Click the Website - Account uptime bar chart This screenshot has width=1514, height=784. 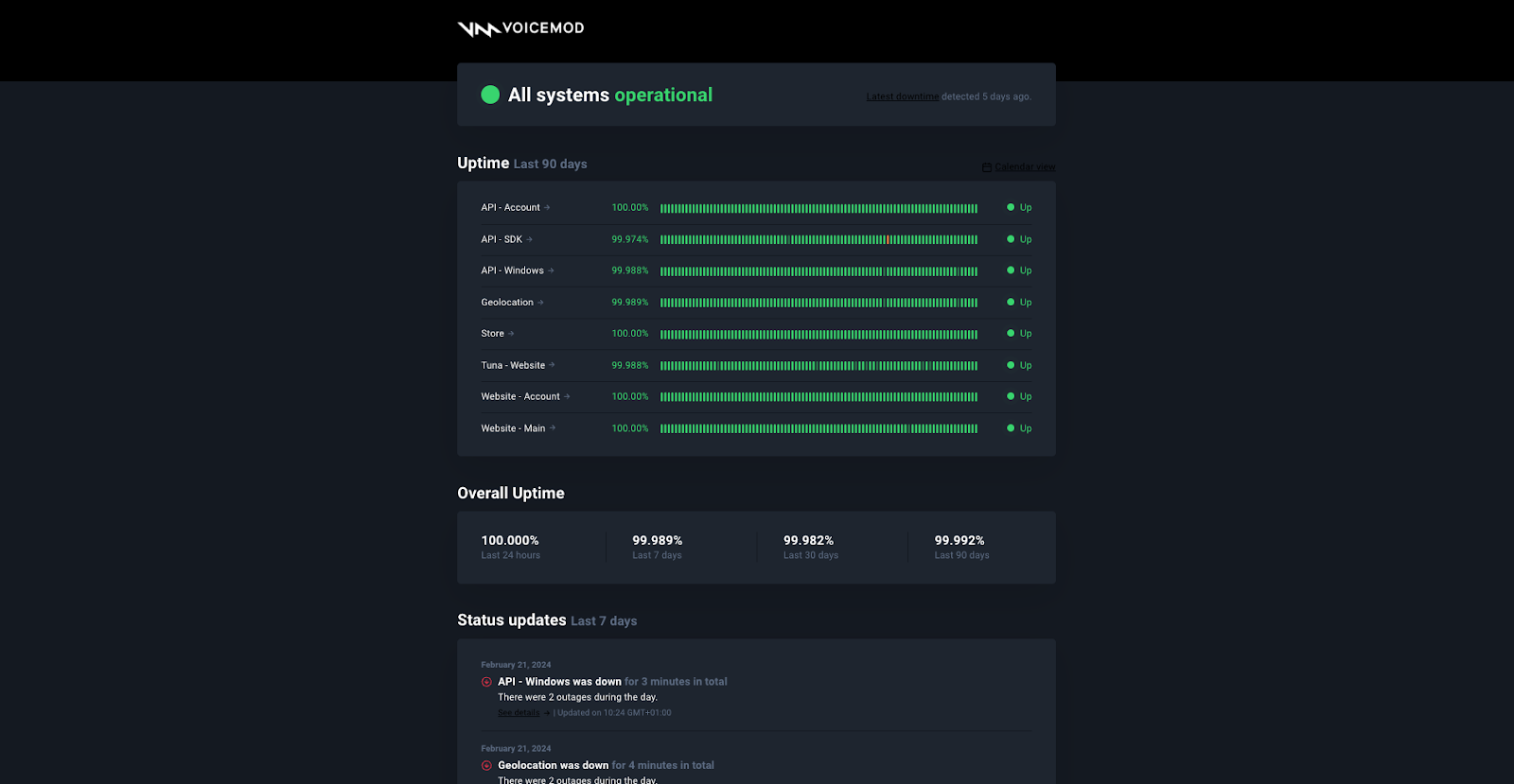click(819, 397)
